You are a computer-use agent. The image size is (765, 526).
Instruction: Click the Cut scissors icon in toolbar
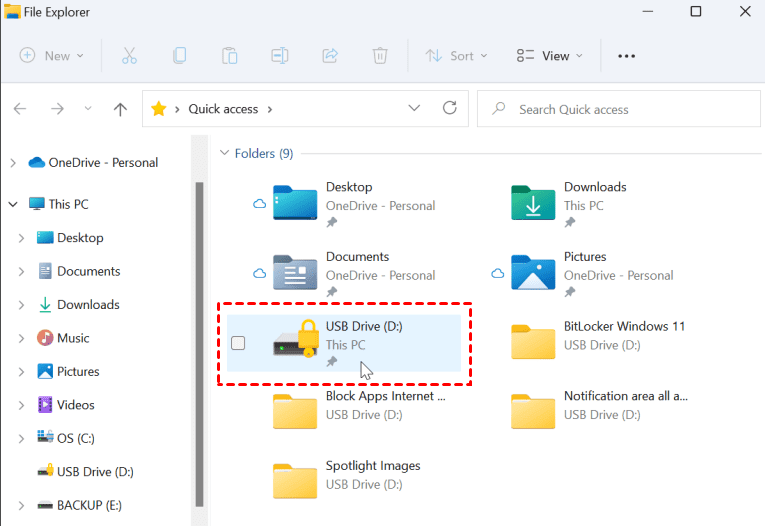(129, 56)
